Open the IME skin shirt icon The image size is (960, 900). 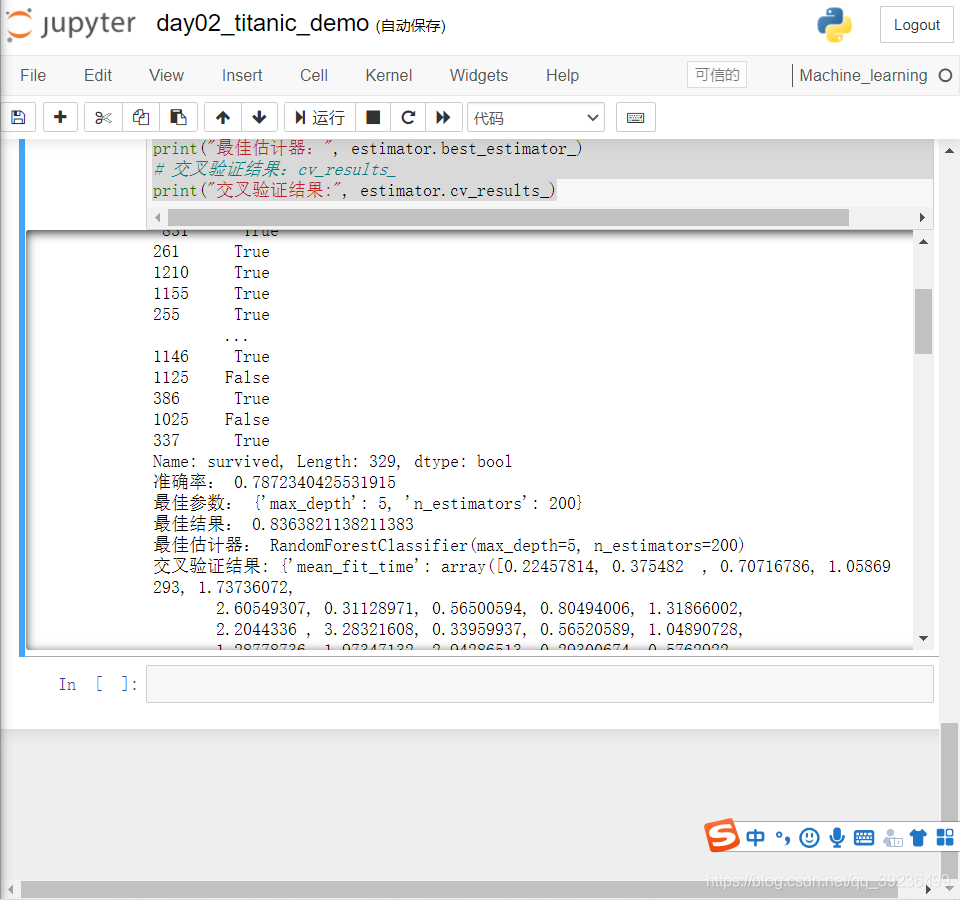(x=918, y=837)
